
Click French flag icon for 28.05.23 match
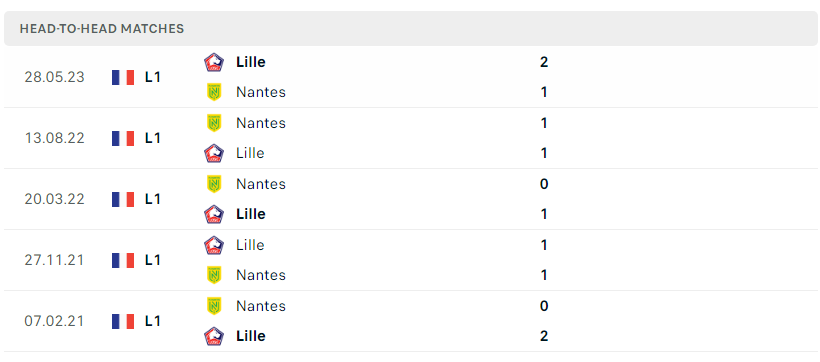(x=123, y=77)
